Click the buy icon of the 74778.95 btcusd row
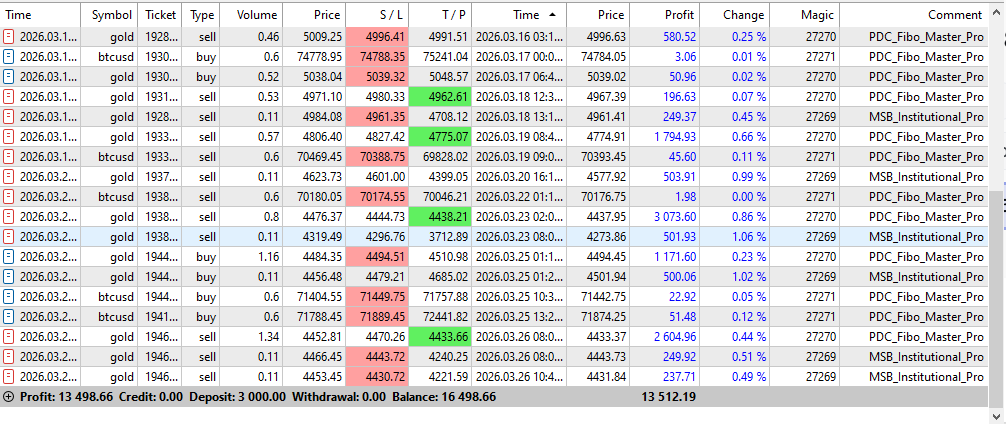 tap(9, 57)
